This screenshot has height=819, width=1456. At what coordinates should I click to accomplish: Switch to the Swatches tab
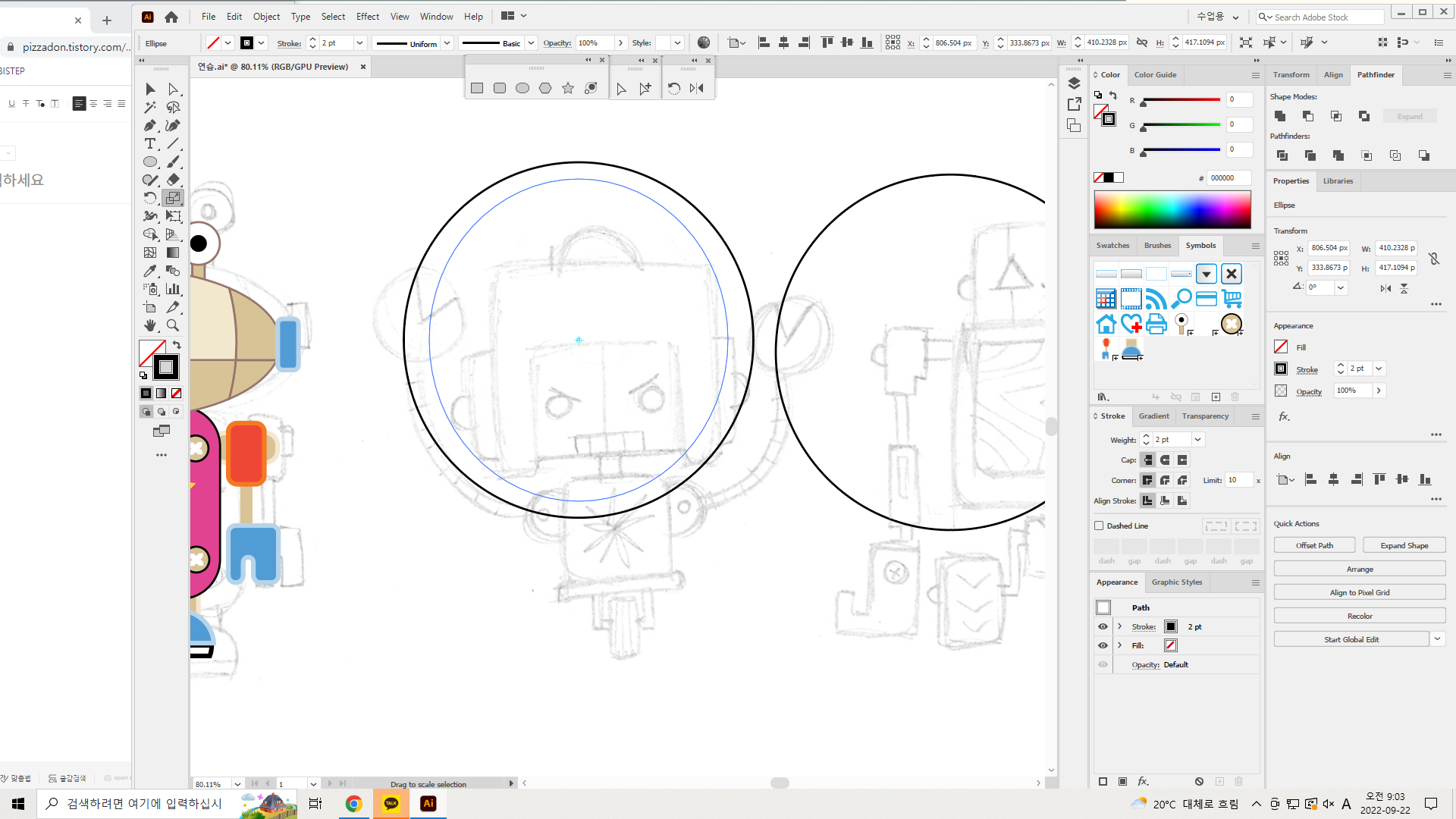click(1112, 246)
